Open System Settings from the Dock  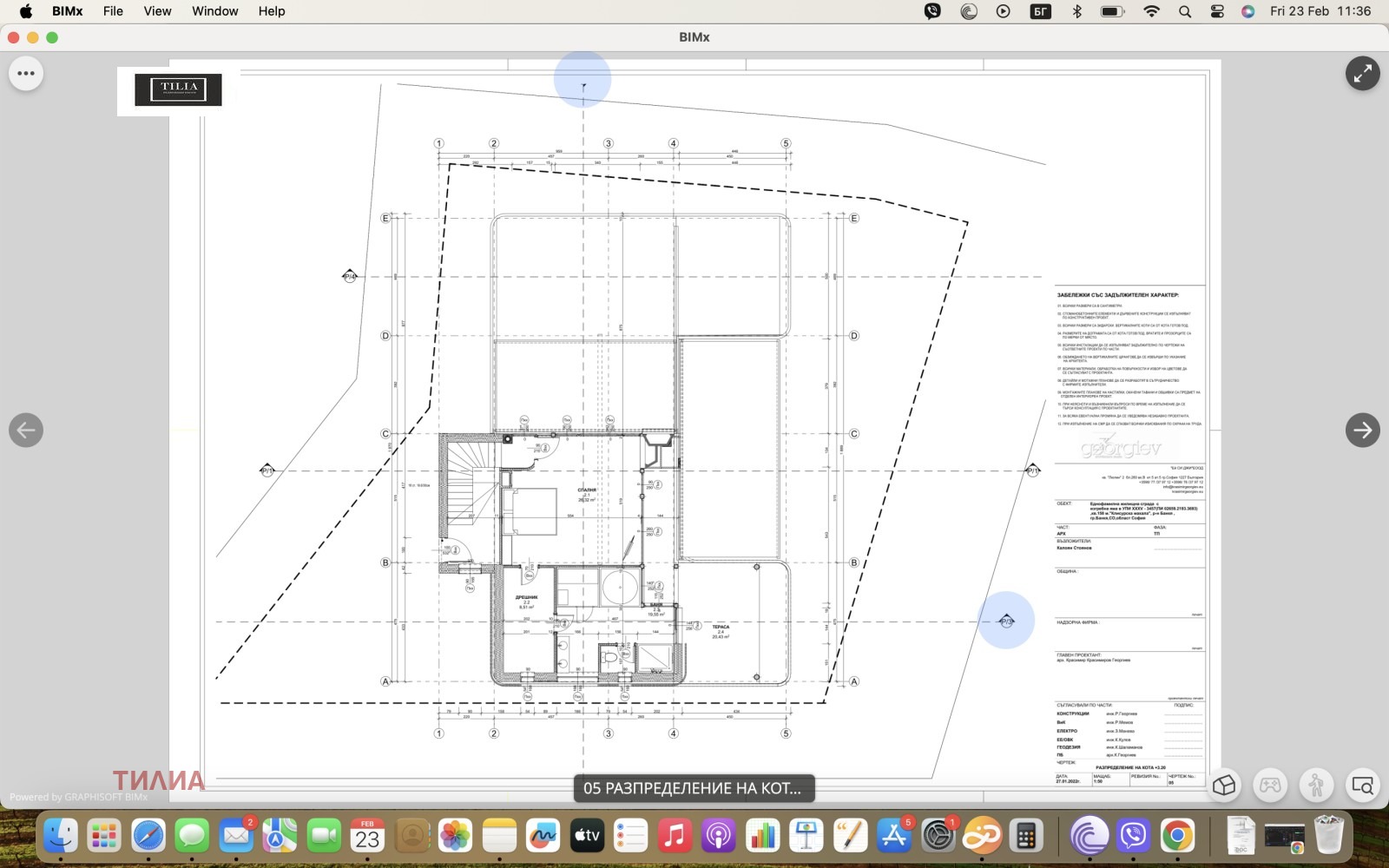tap(938, 836)
